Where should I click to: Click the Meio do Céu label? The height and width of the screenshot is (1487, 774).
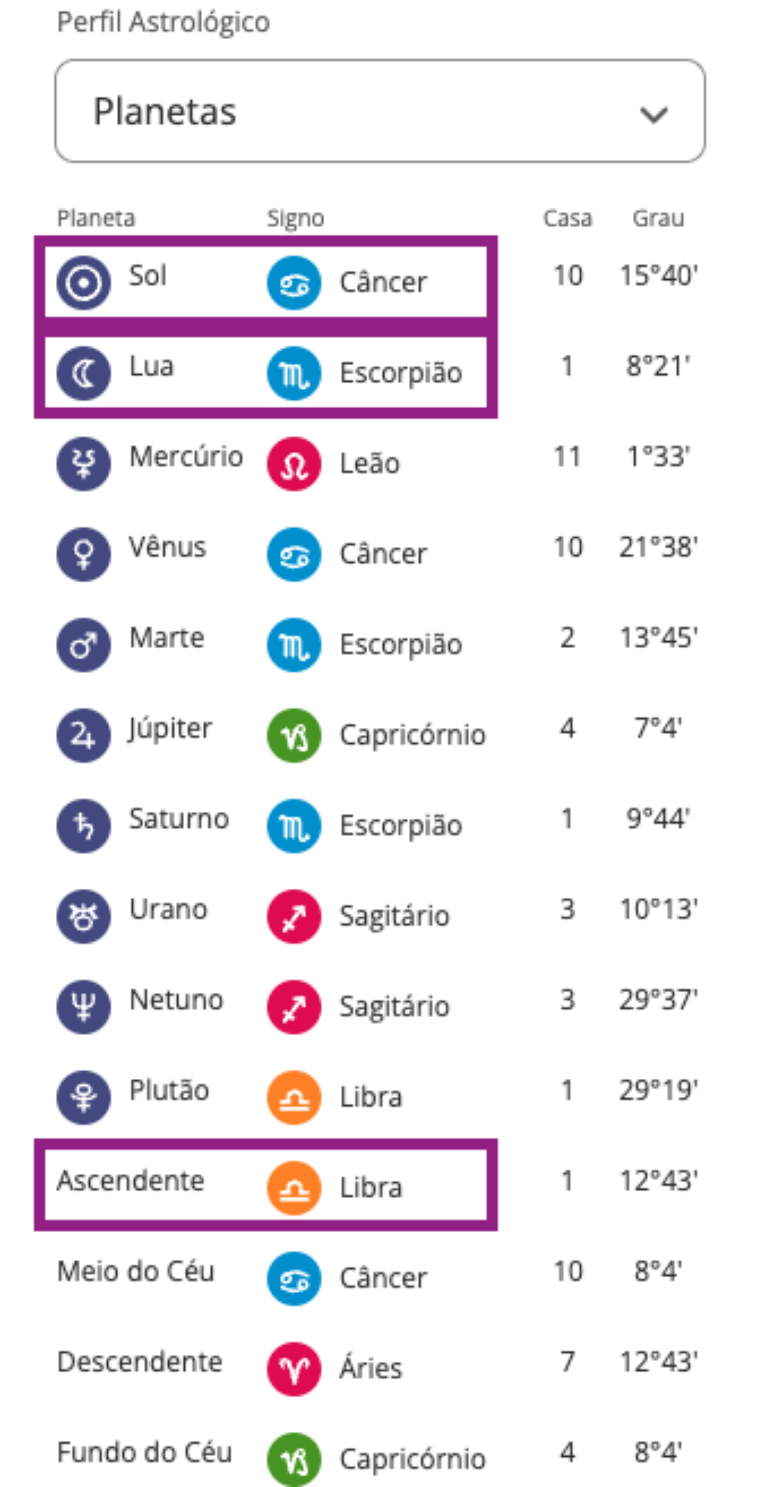[135, 1272]
